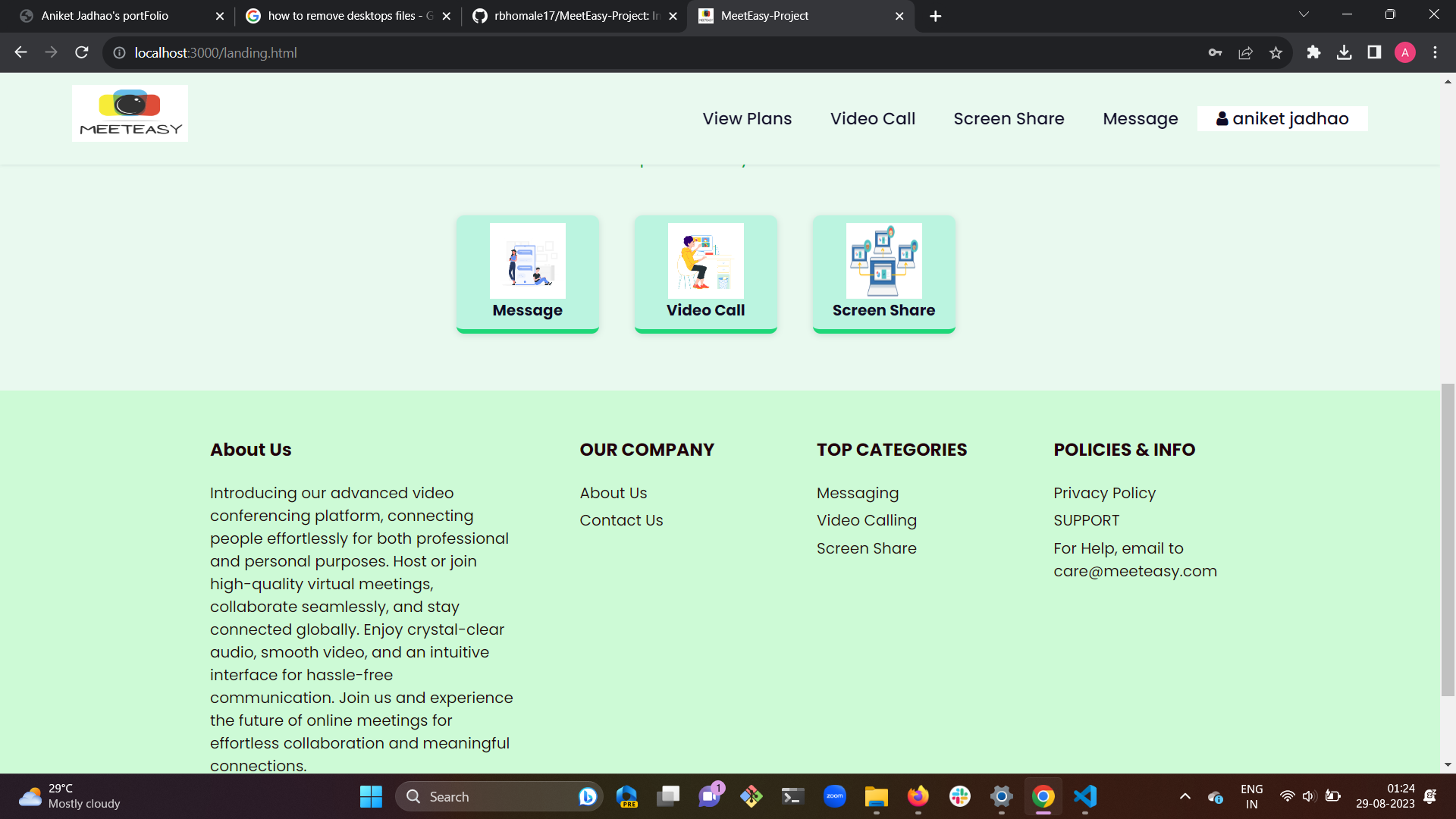Open the Screen Share feature card
The width and height of the screenshot is (1456, 819).
pyautogui.click(x=883, y=273)
